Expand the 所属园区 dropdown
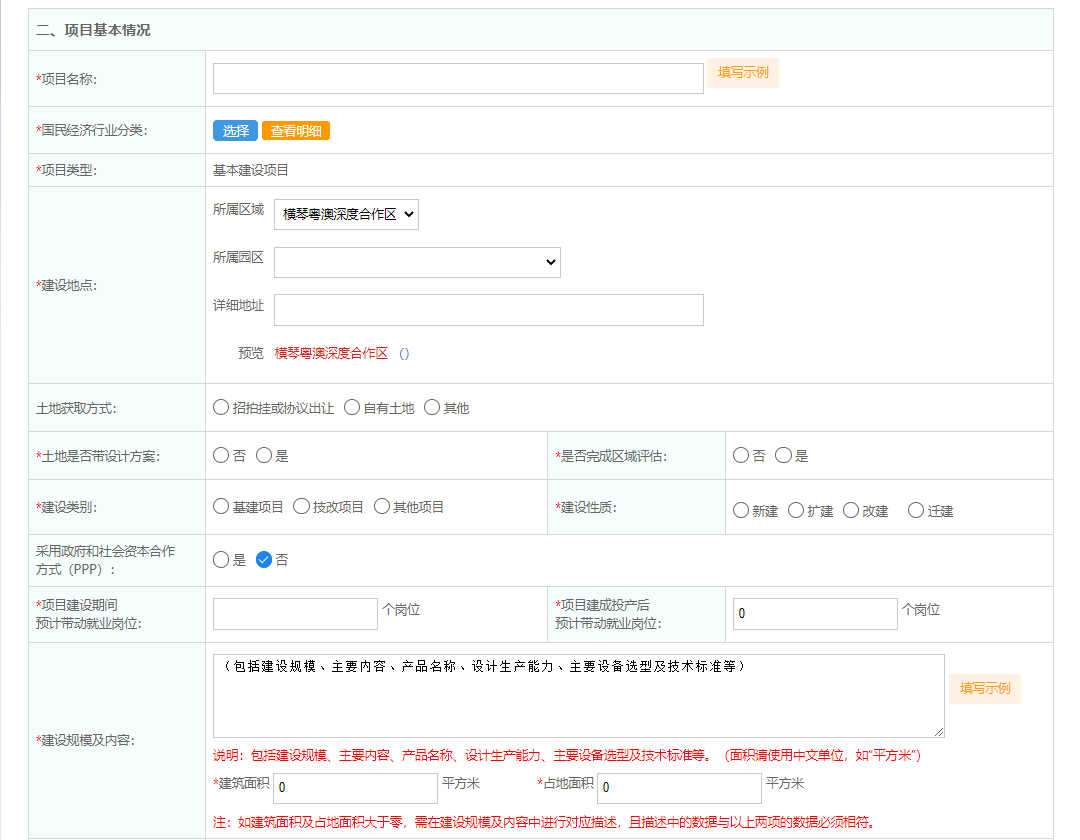This screenshot has height=840, width=1080. pos(417,262)
